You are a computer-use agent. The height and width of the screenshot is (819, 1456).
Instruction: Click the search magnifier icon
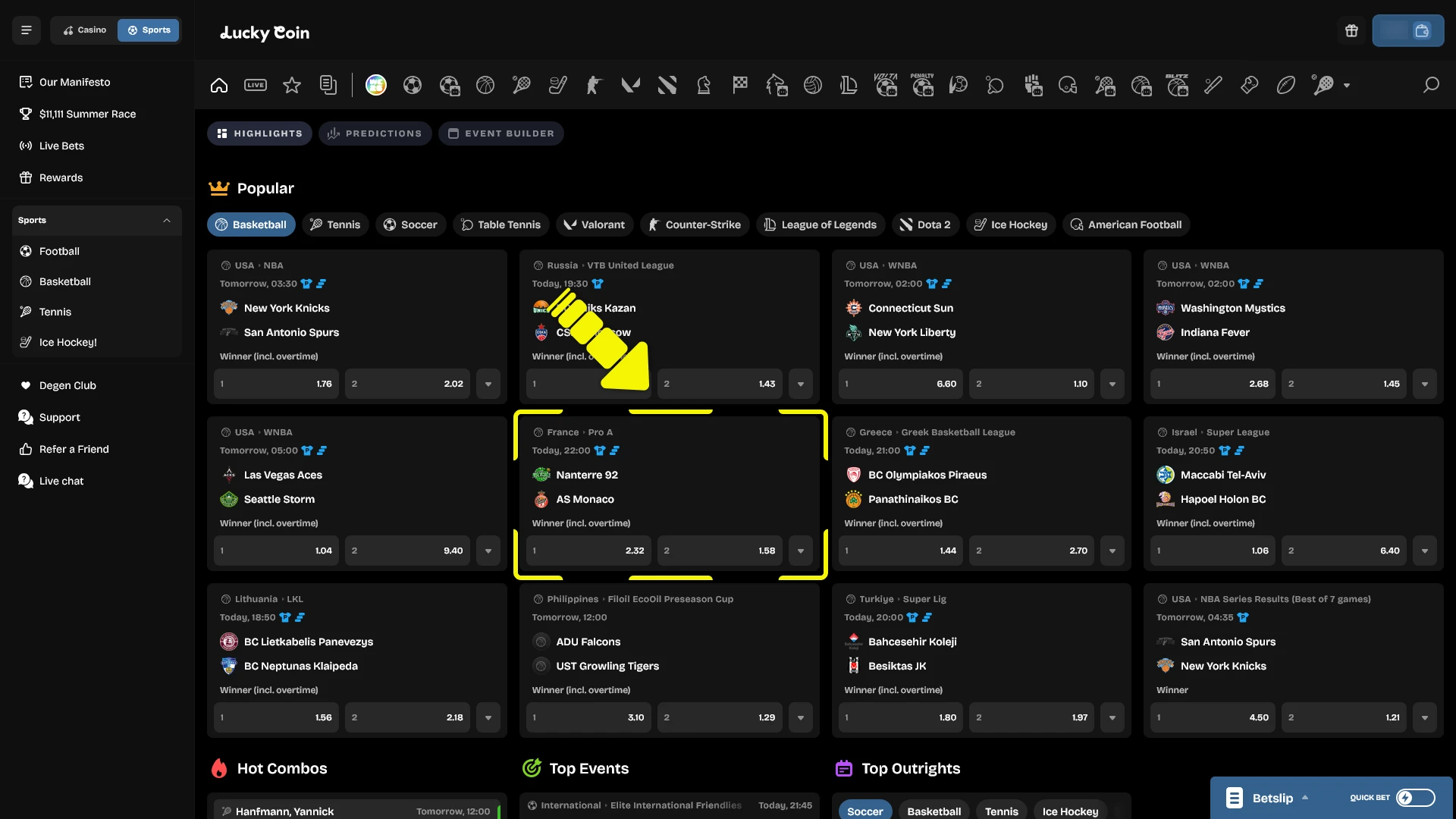click(1431, 85)
